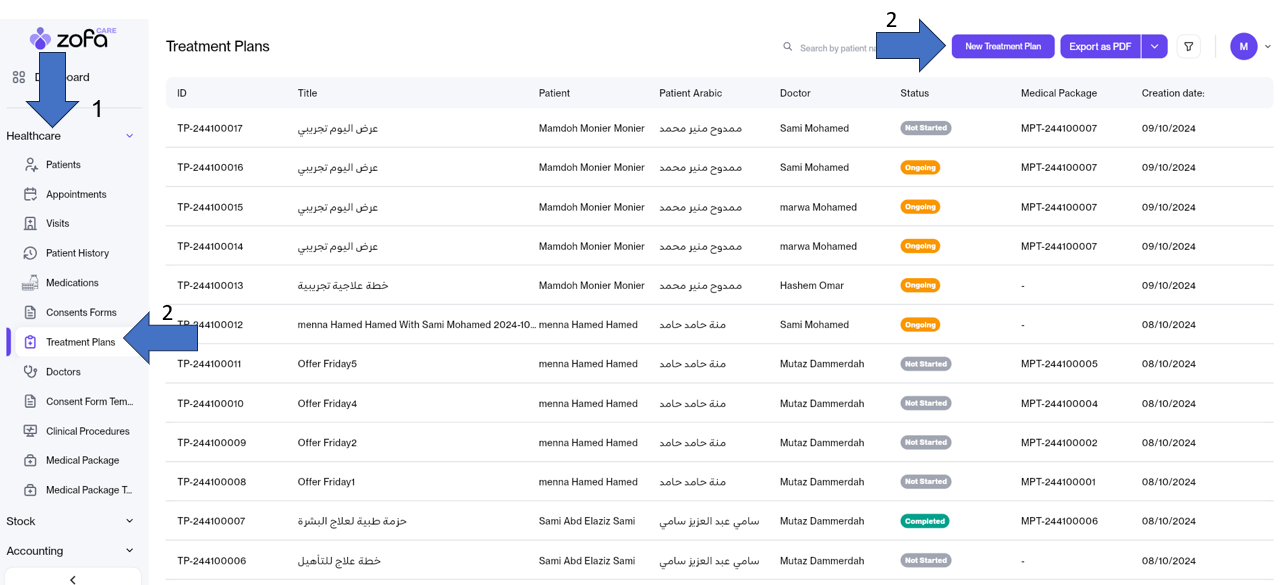Click the filter funnel icon
Viewport: 1287px width, 585px height.
tap(1188, 47)
